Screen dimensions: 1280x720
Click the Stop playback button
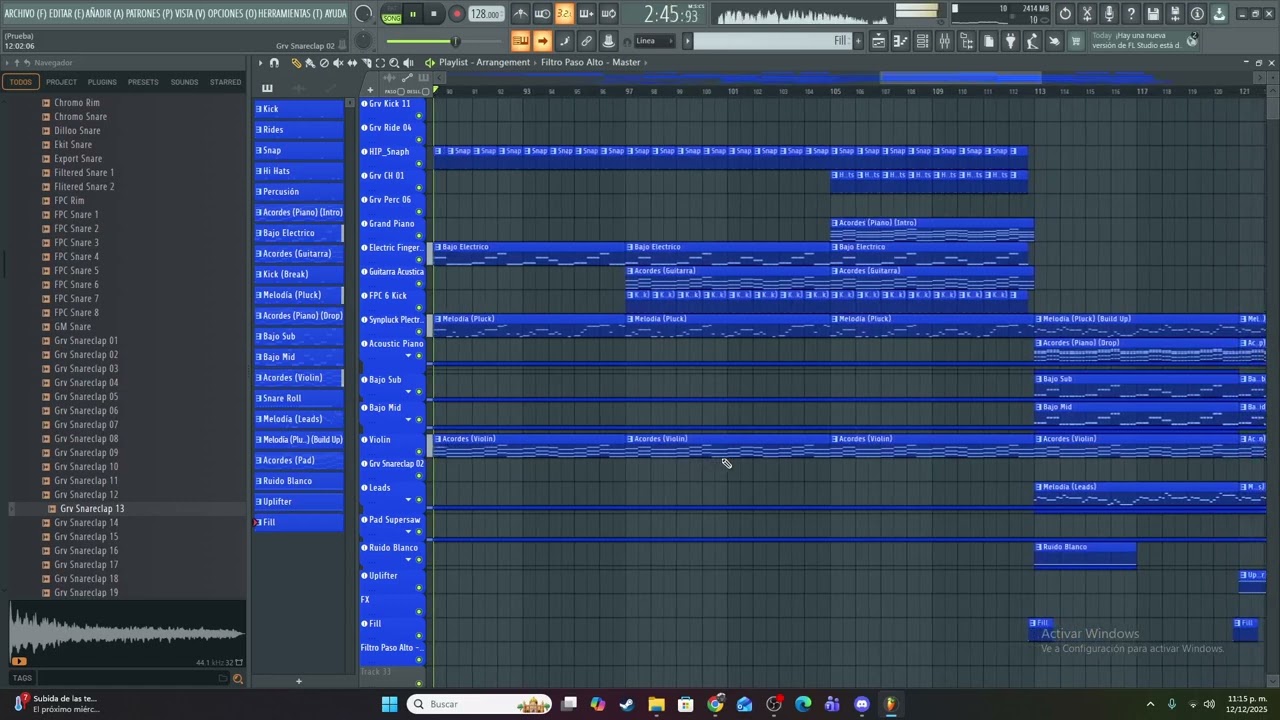point(434,14)
